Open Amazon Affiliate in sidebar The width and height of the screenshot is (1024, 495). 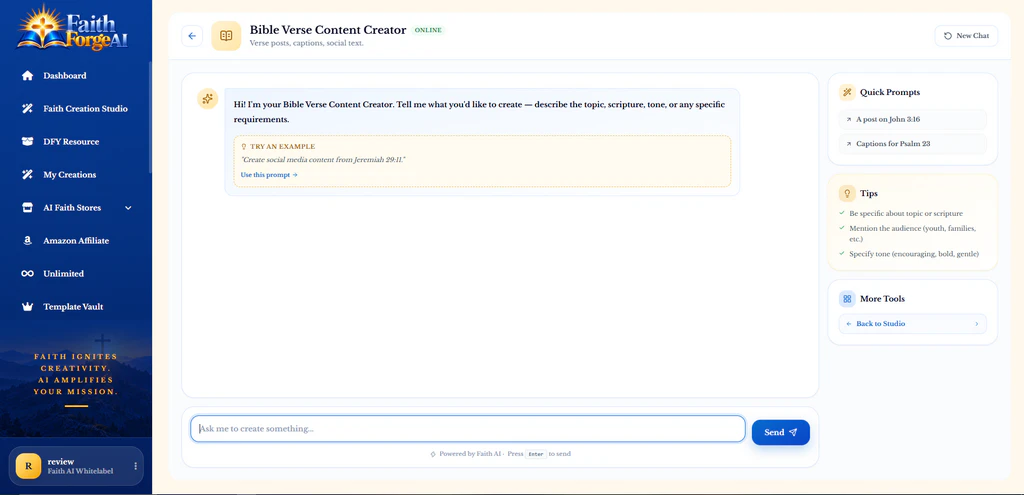click(x=76, y=240)
